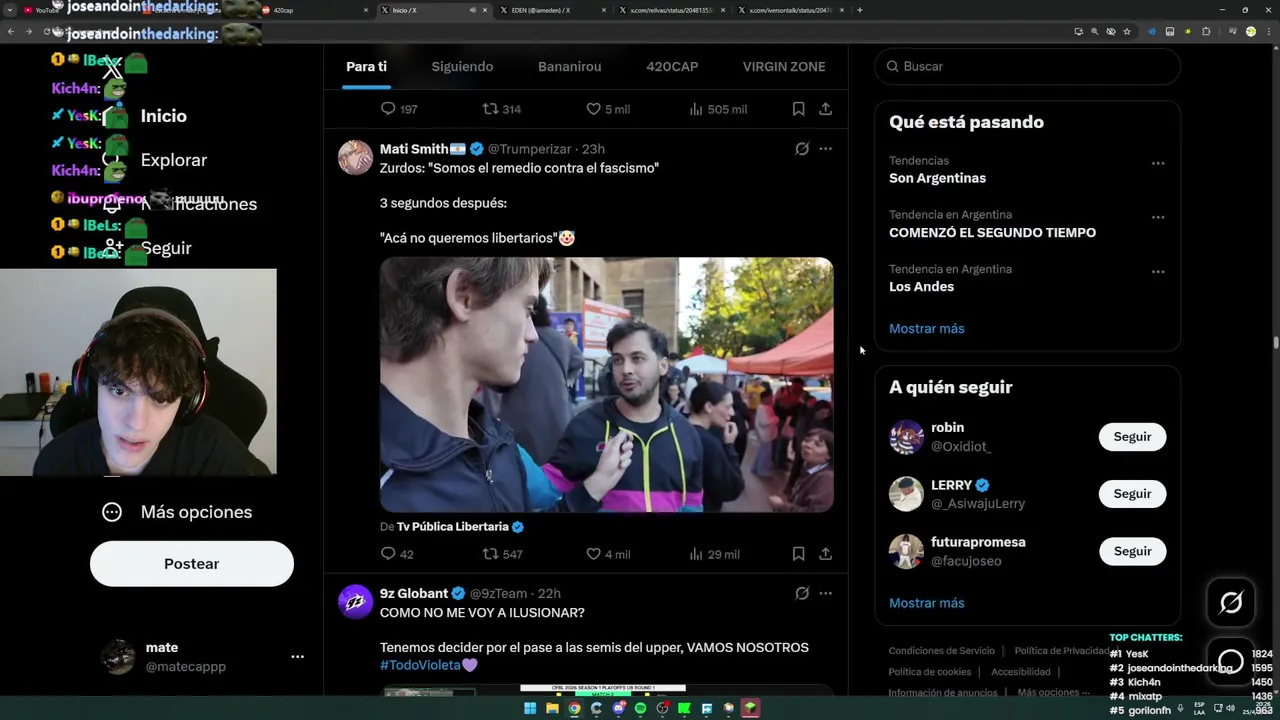
Task: Open Condiciones de Servicio link
Action: (941, 651)
